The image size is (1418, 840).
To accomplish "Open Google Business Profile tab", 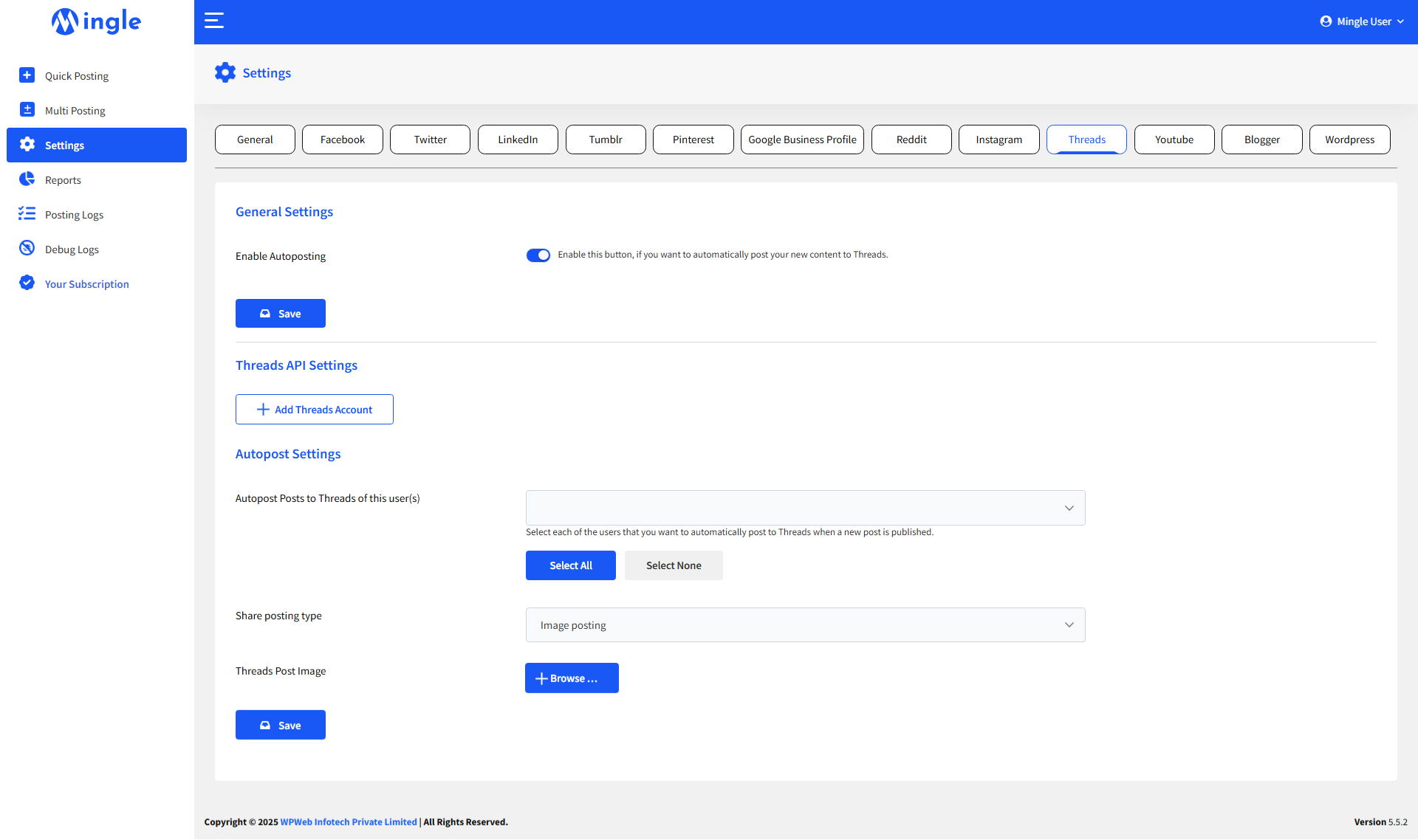I will 802,140.
